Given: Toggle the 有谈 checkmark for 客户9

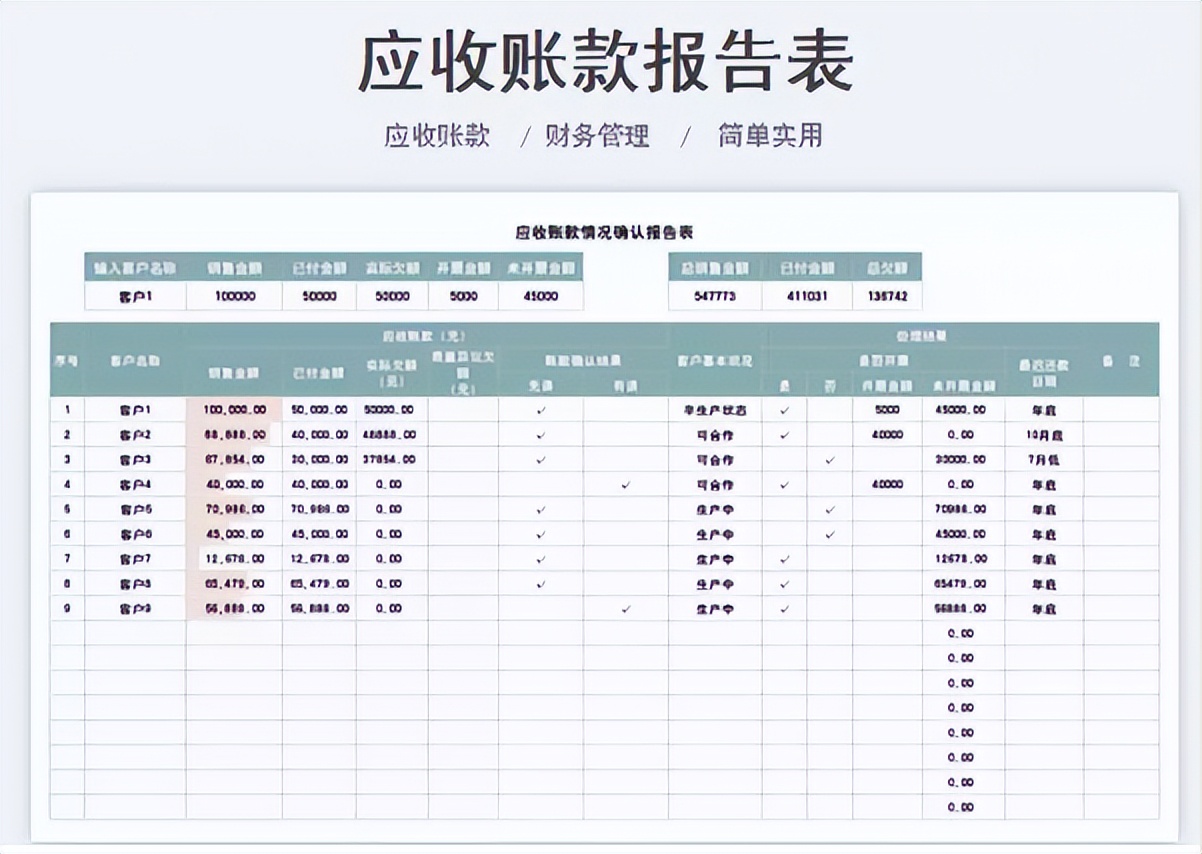Looking at the screenshot, I should (x=627, y=607).
